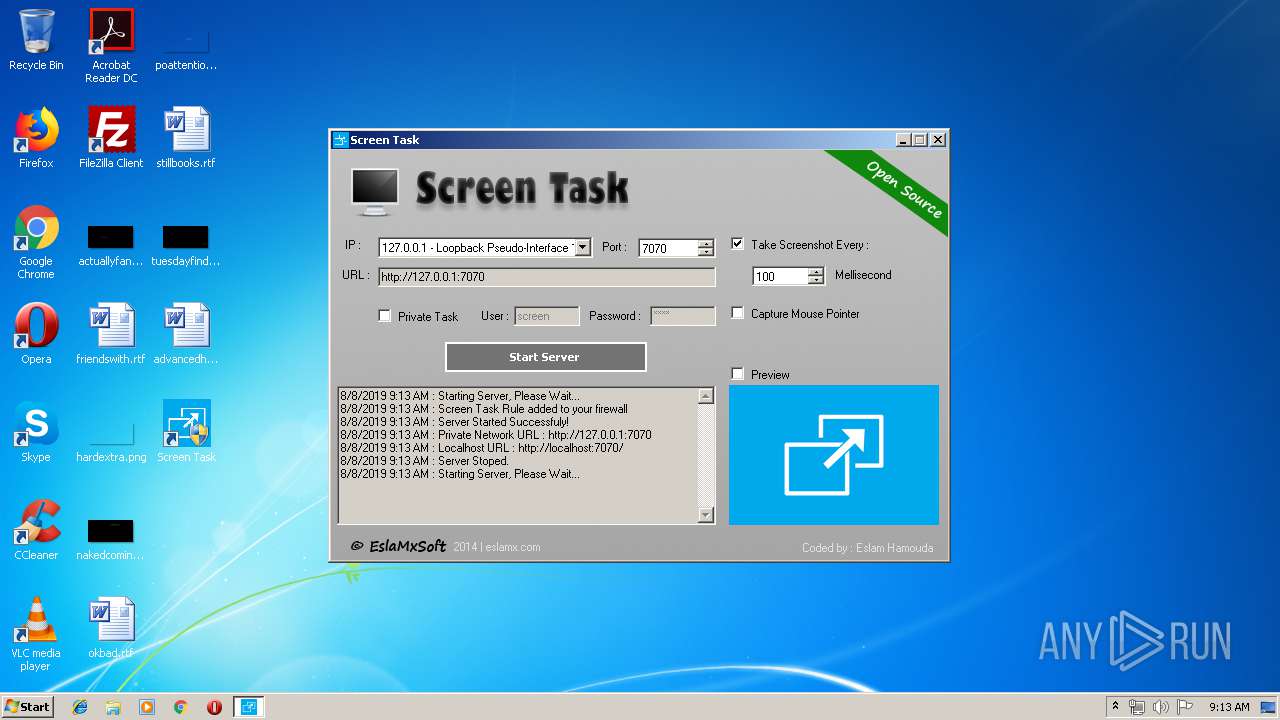Open Windows Explorer folder in taskbar
Screen dimensions: 1280x720
click(113, 707)
